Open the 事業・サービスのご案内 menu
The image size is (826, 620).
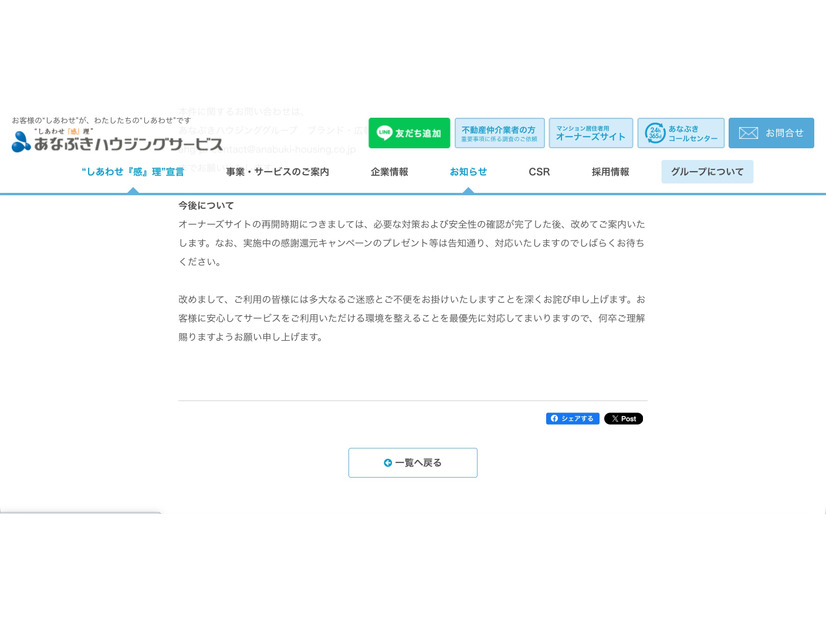[x=278, y=172]
